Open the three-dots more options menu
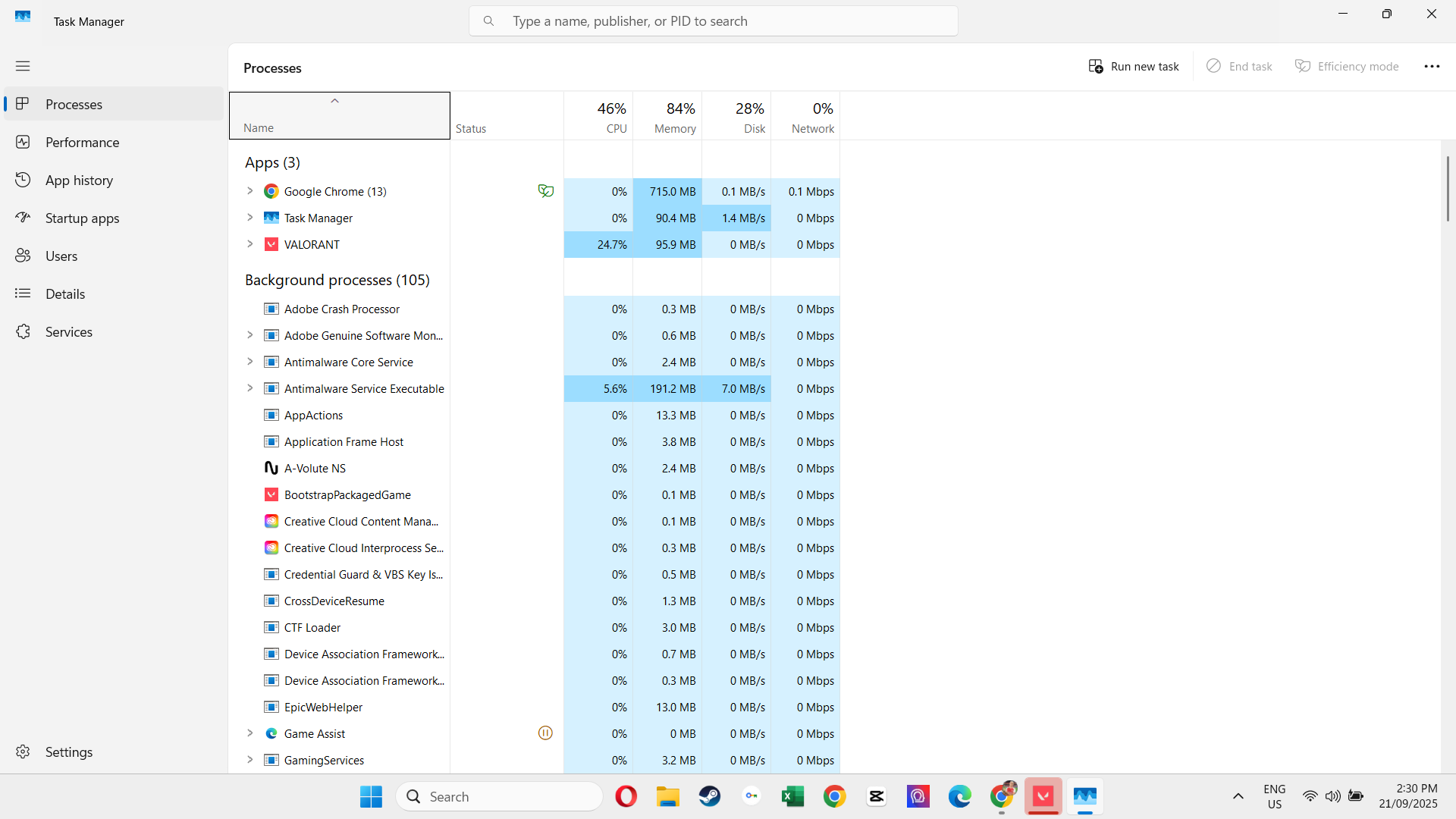This screenshot has width=1456, height=819. point(1432,67)
